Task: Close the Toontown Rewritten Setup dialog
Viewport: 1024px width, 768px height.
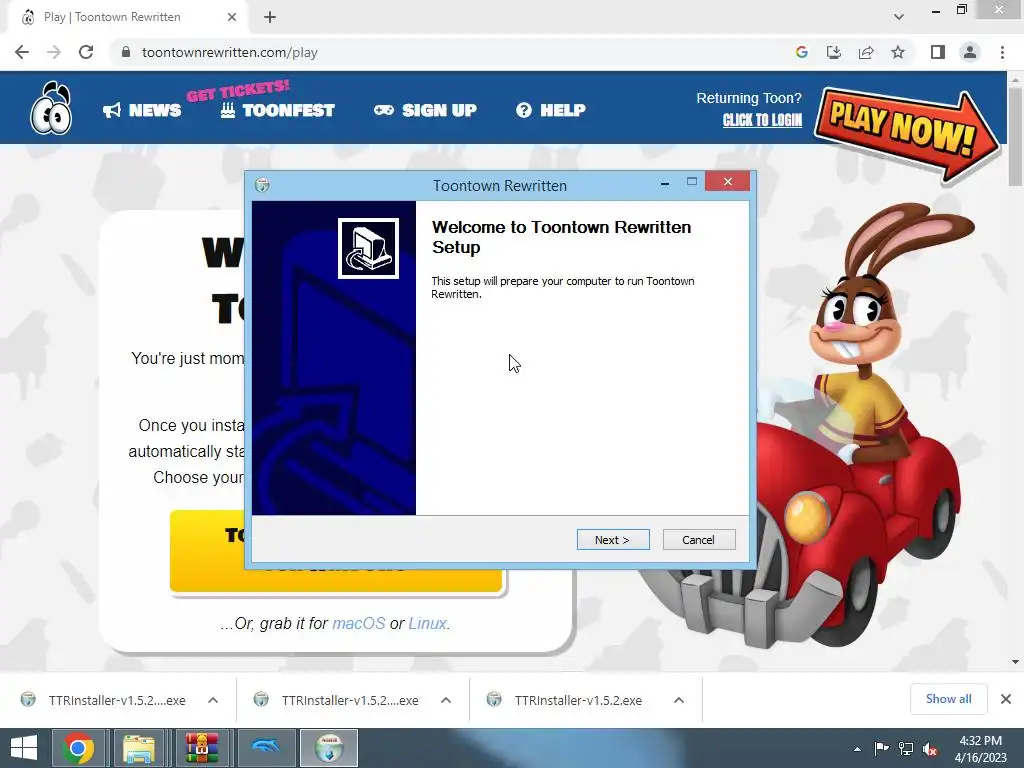Action: tap(728, 182)
